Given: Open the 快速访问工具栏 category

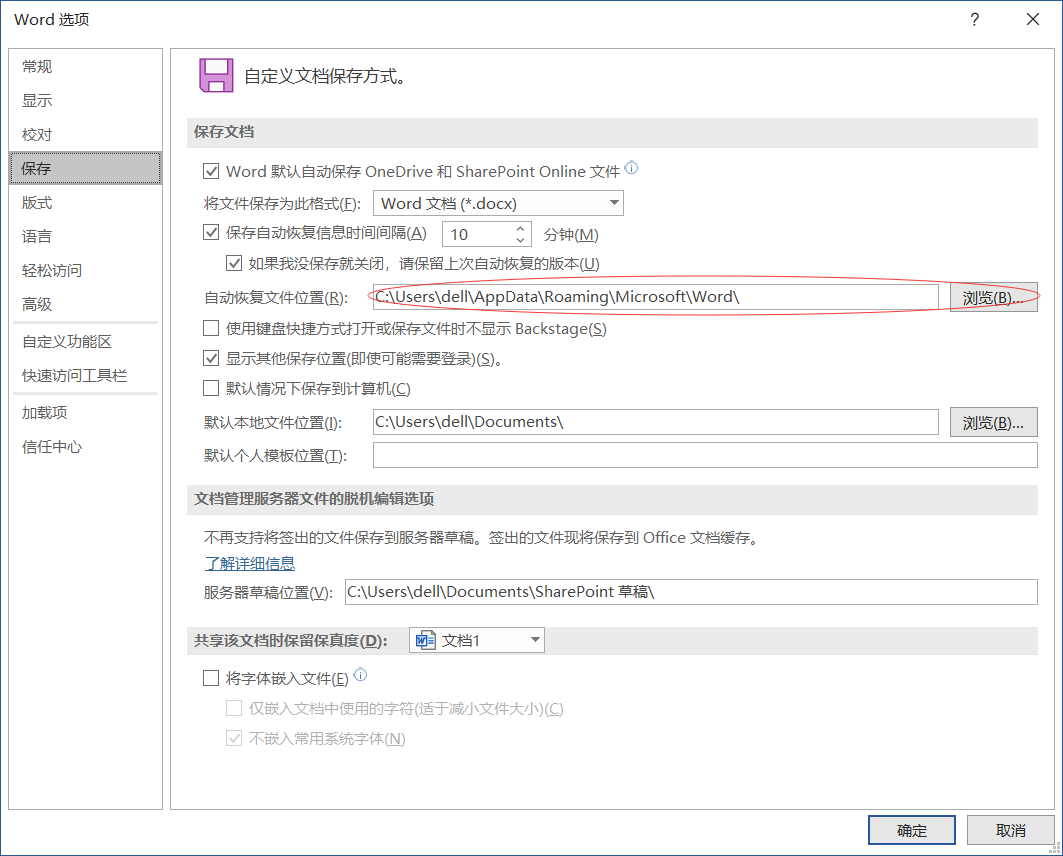Looking at the screenshot, I should click(x=85, y=375).
